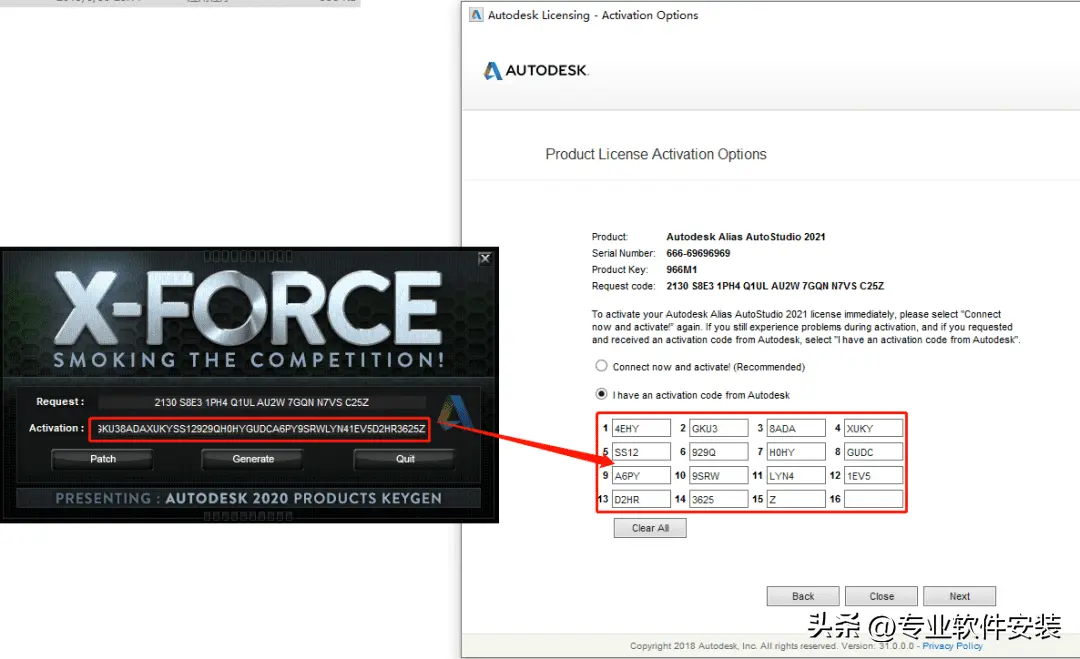Click the Clear All button
Viewport: 1080px width, 659px height.
point(650,528)
